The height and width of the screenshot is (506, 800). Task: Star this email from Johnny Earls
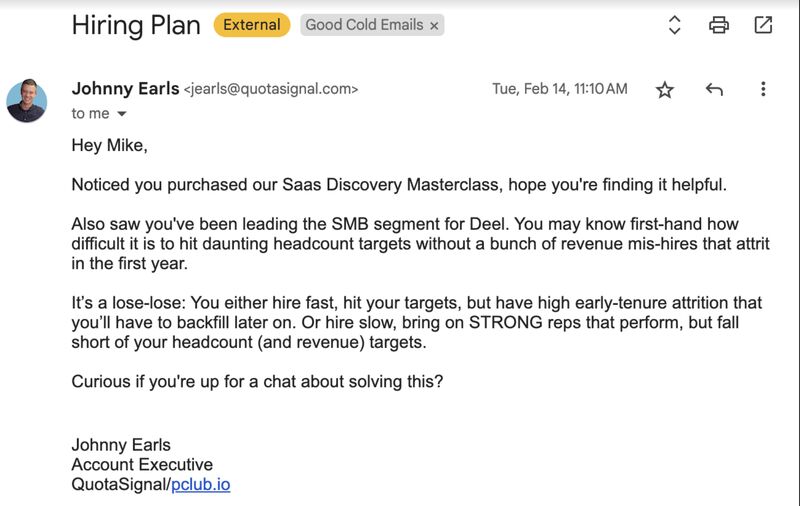point(664,90)
